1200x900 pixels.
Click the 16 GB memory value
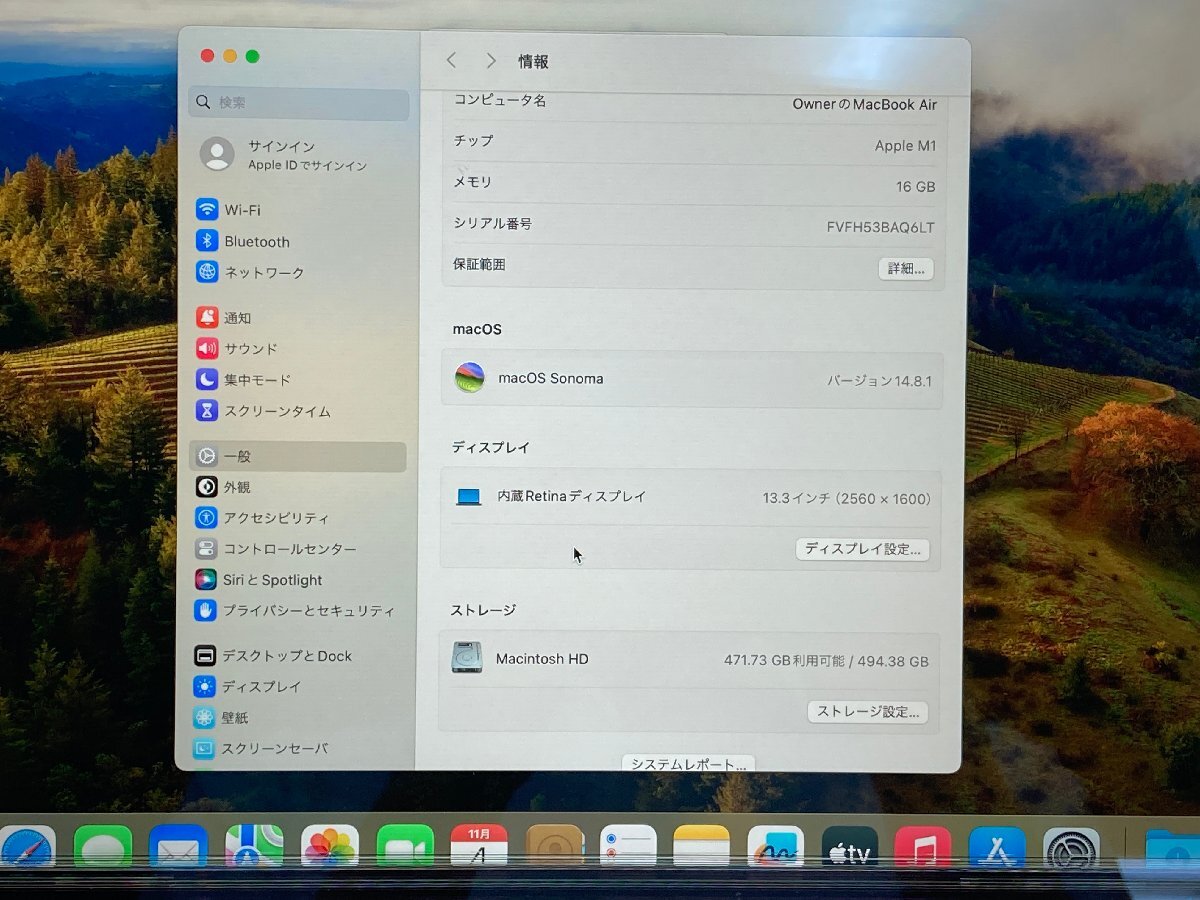915,187
